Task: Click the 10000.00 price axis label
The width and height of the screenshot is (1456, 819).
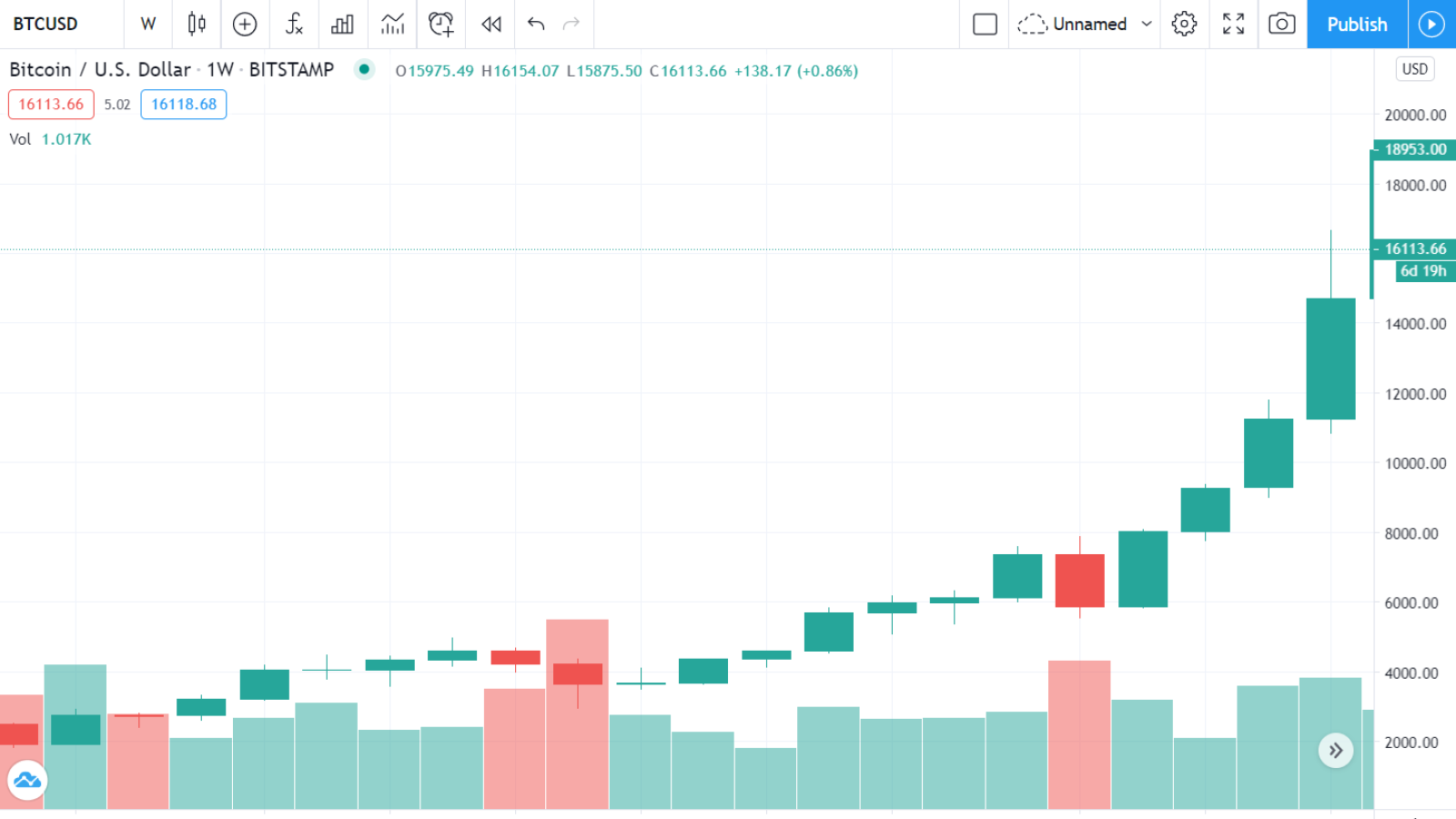Action: [1415, 463]
